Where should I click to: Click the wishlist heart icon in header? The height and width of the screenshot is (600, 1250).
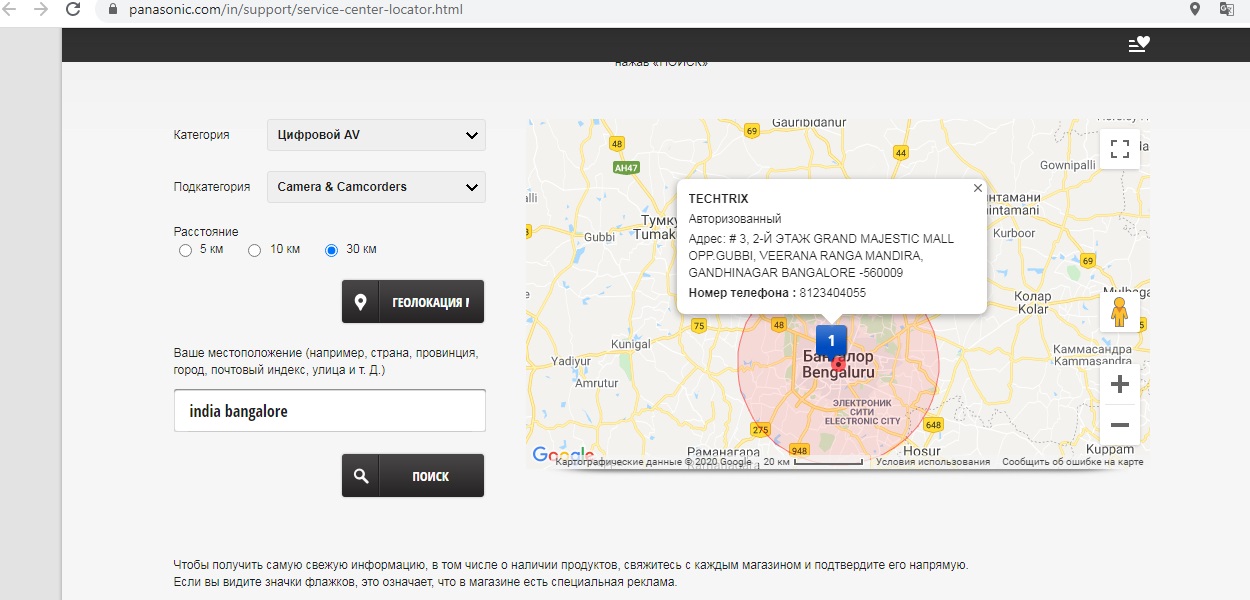[1139, 44]
